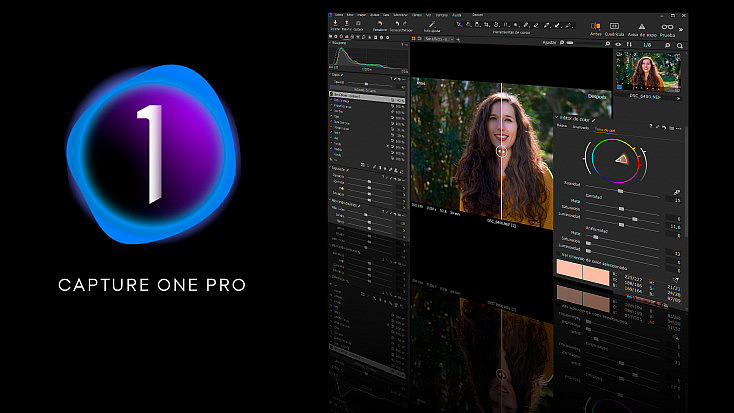Screen dimensions: 734x413
Task: Switch to Avanzado tab in Color Editor
Action: click(581, 127)
